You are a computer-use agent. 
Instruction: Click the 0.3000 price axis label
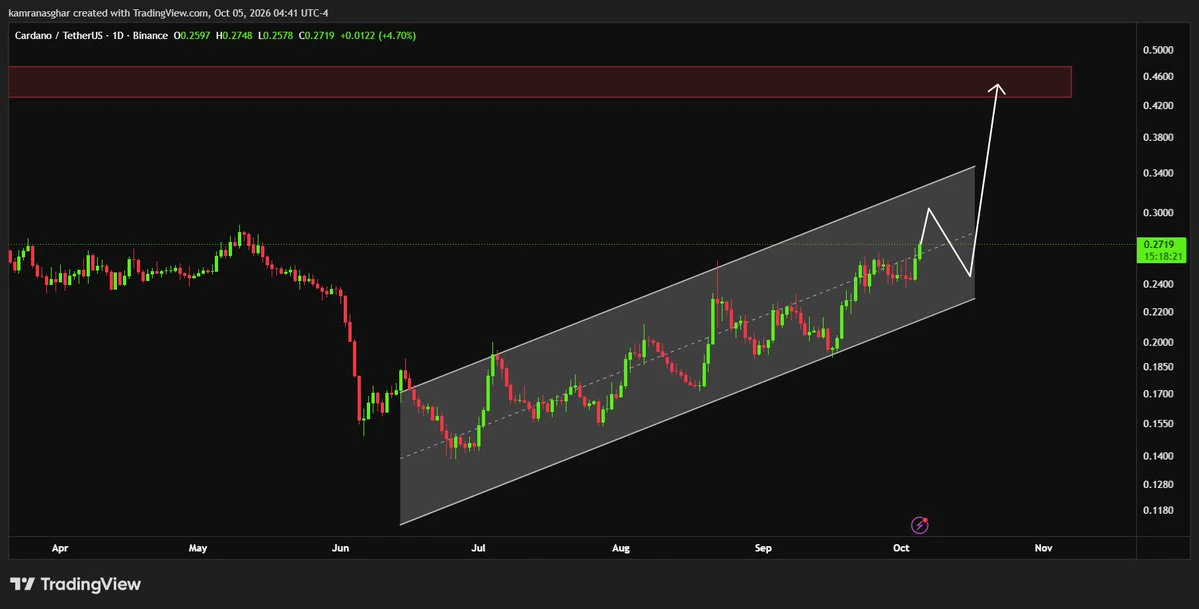pyautogui.click(x=1158, y=213)
